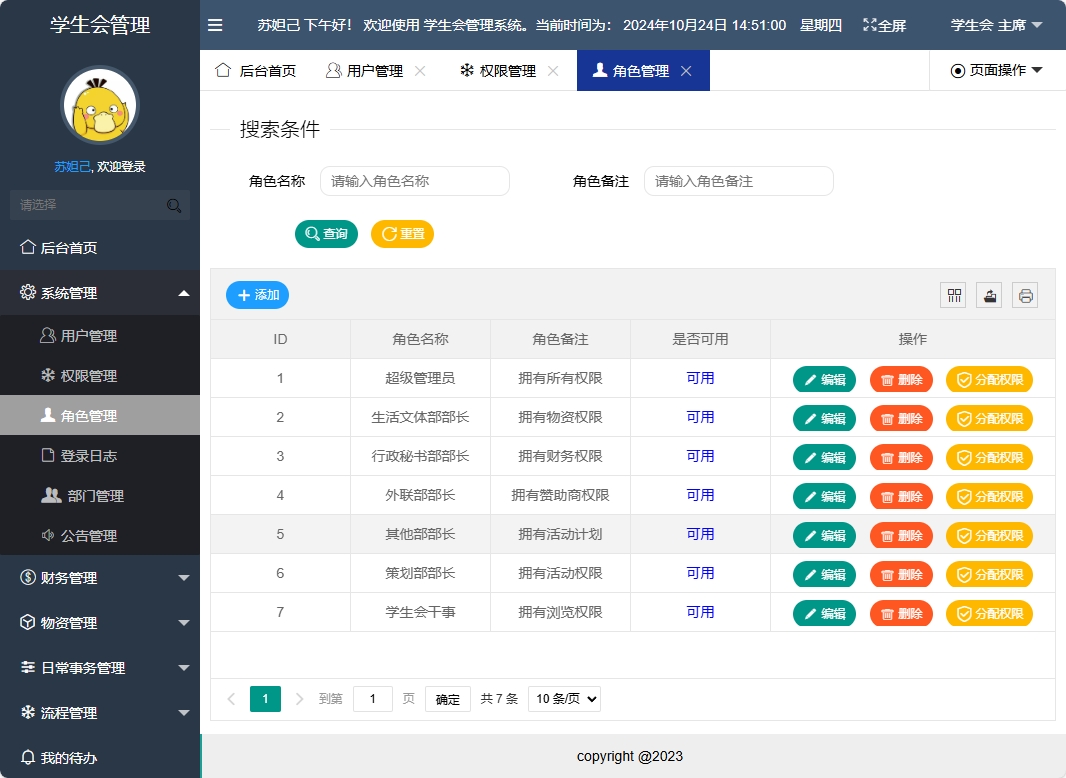
Task: Click the 角色名称 input field
Action: tap(414, 181)
